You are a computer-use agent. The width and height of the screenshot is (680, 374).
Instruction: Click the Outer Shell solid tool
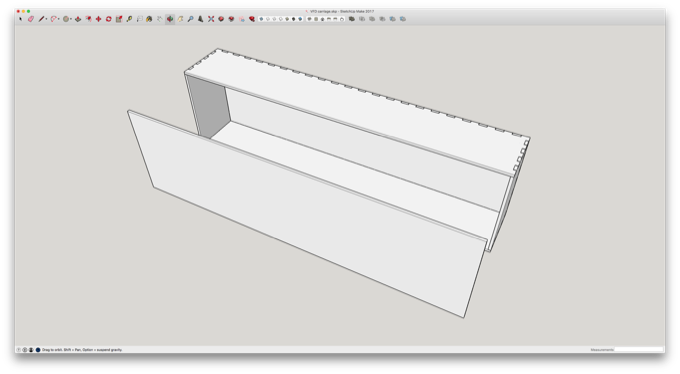[x=352, y=19]
